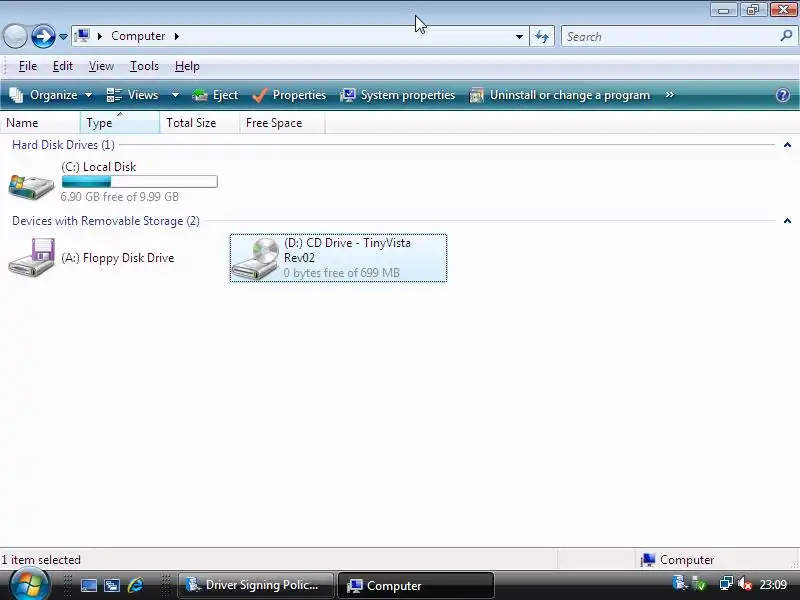This screenshot has width=800, height=600.
Task: Switch to Driver Signing Policy taskbar button
Action: click(x=255, y=585)
